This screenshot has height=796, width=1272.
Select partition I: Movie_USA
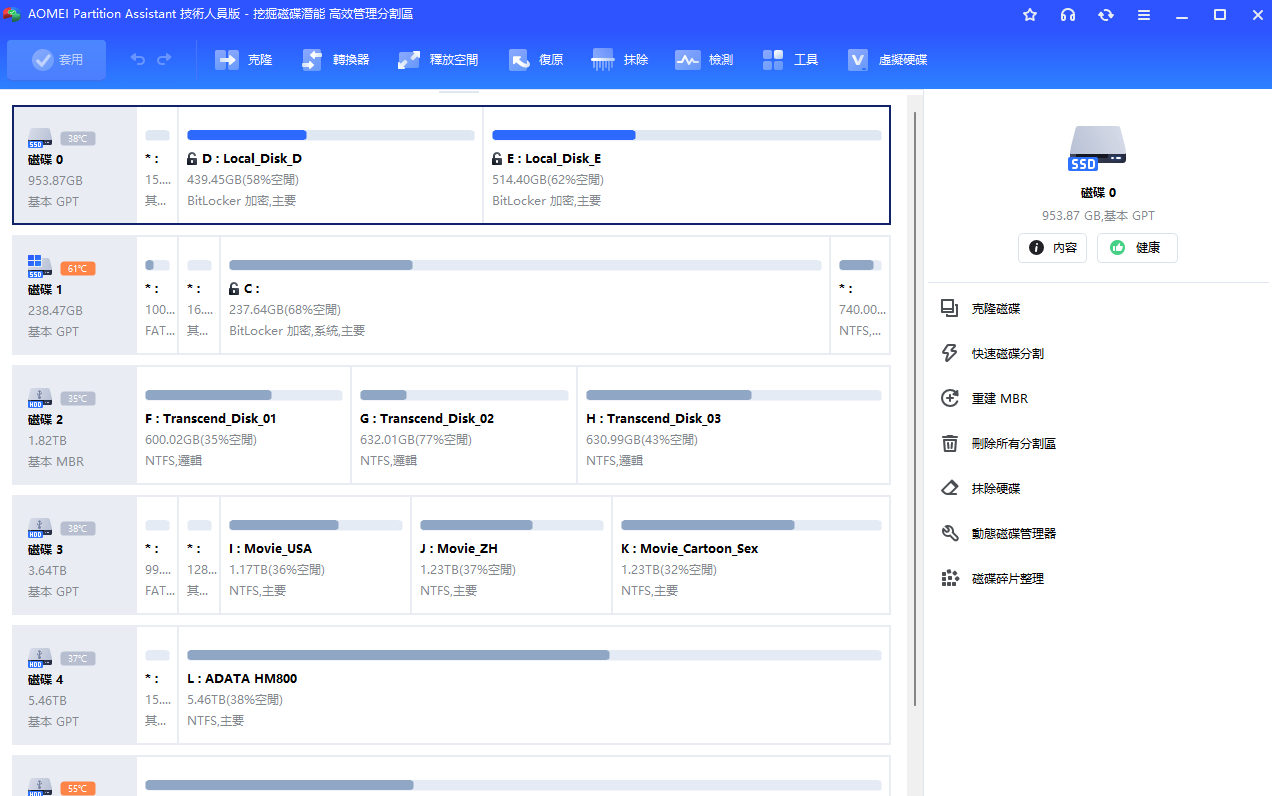(x=316, y=555)
